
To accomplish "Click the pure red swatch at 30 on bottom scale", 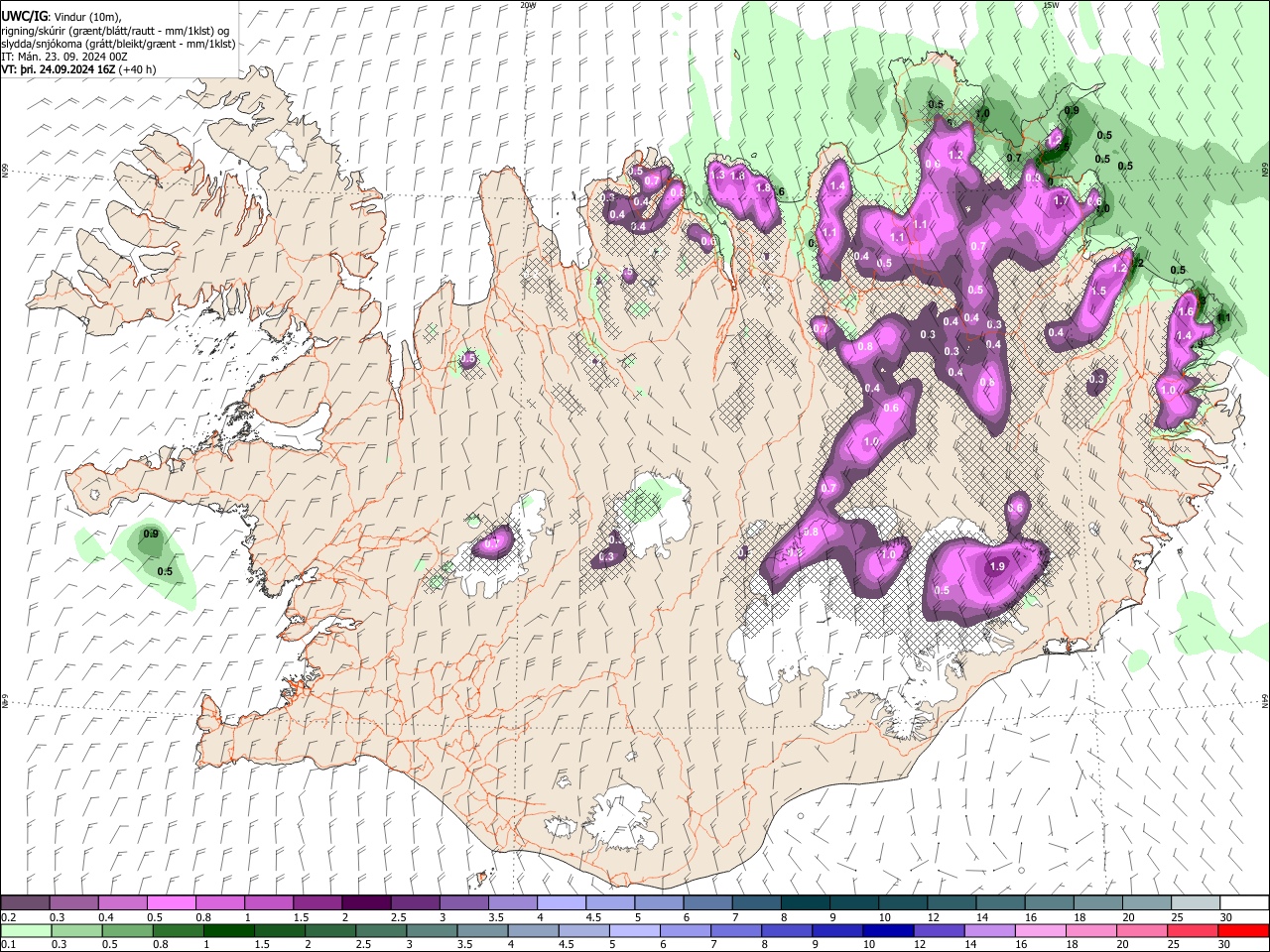I will click(x=1243, y=930).
